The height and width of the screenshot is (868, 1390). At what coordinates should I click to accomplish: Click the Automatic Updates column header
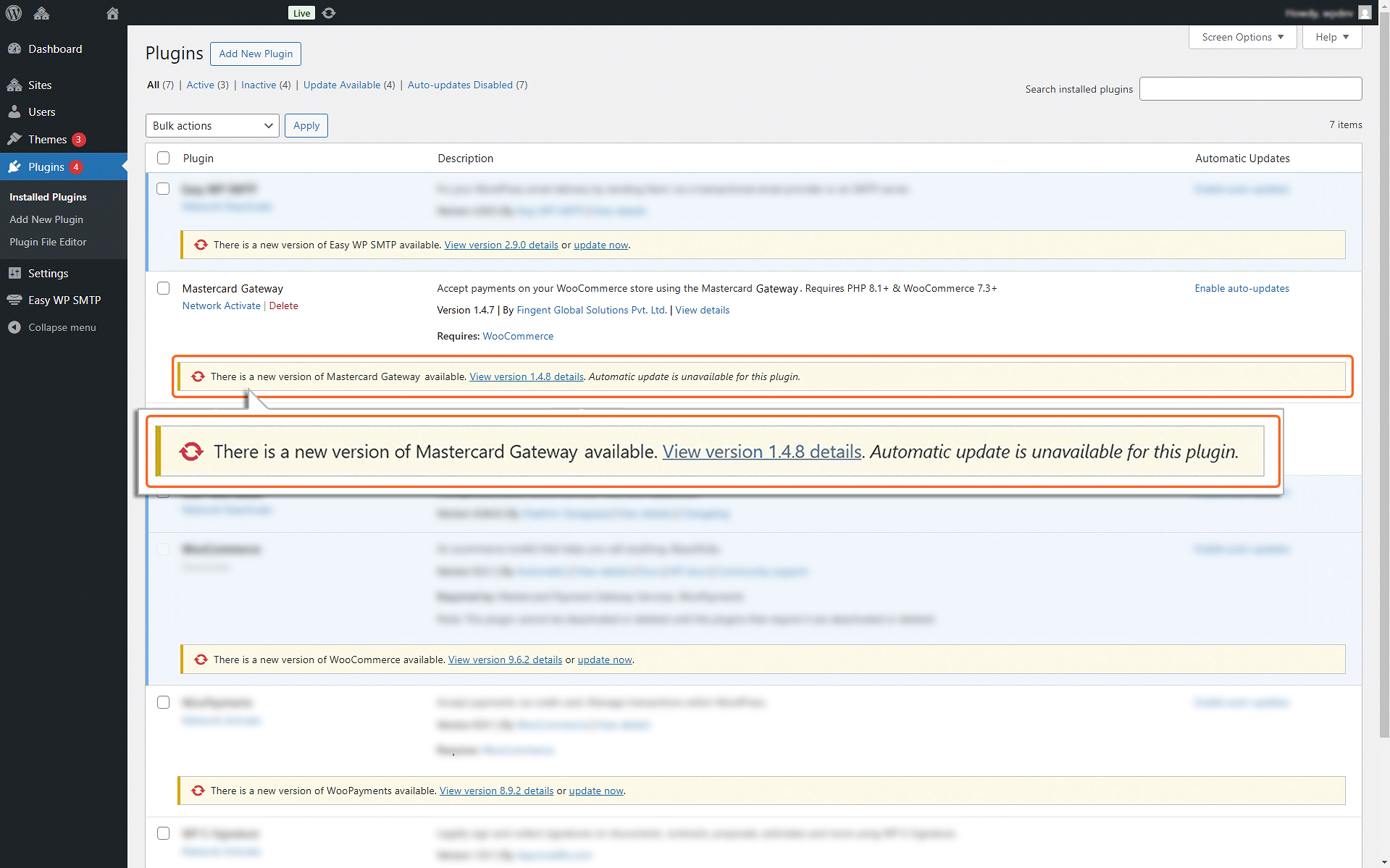click(1242, 158)
